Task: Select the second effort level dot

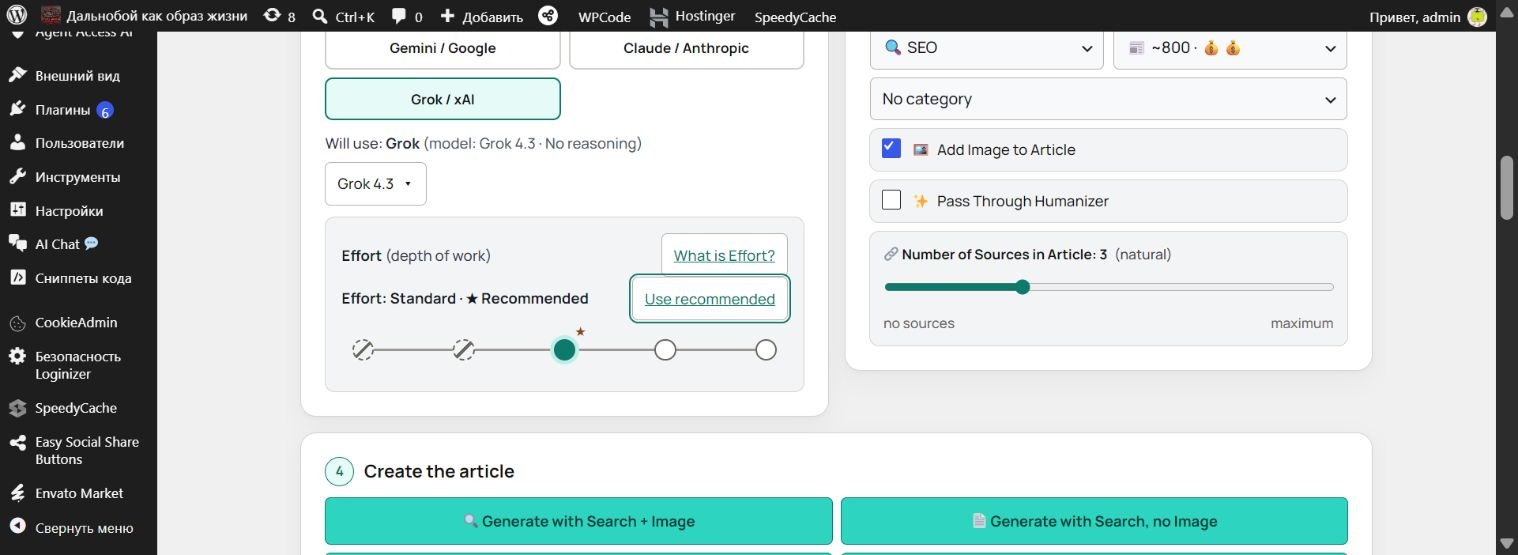Action: pyautogui.click(x=463, y=350)
